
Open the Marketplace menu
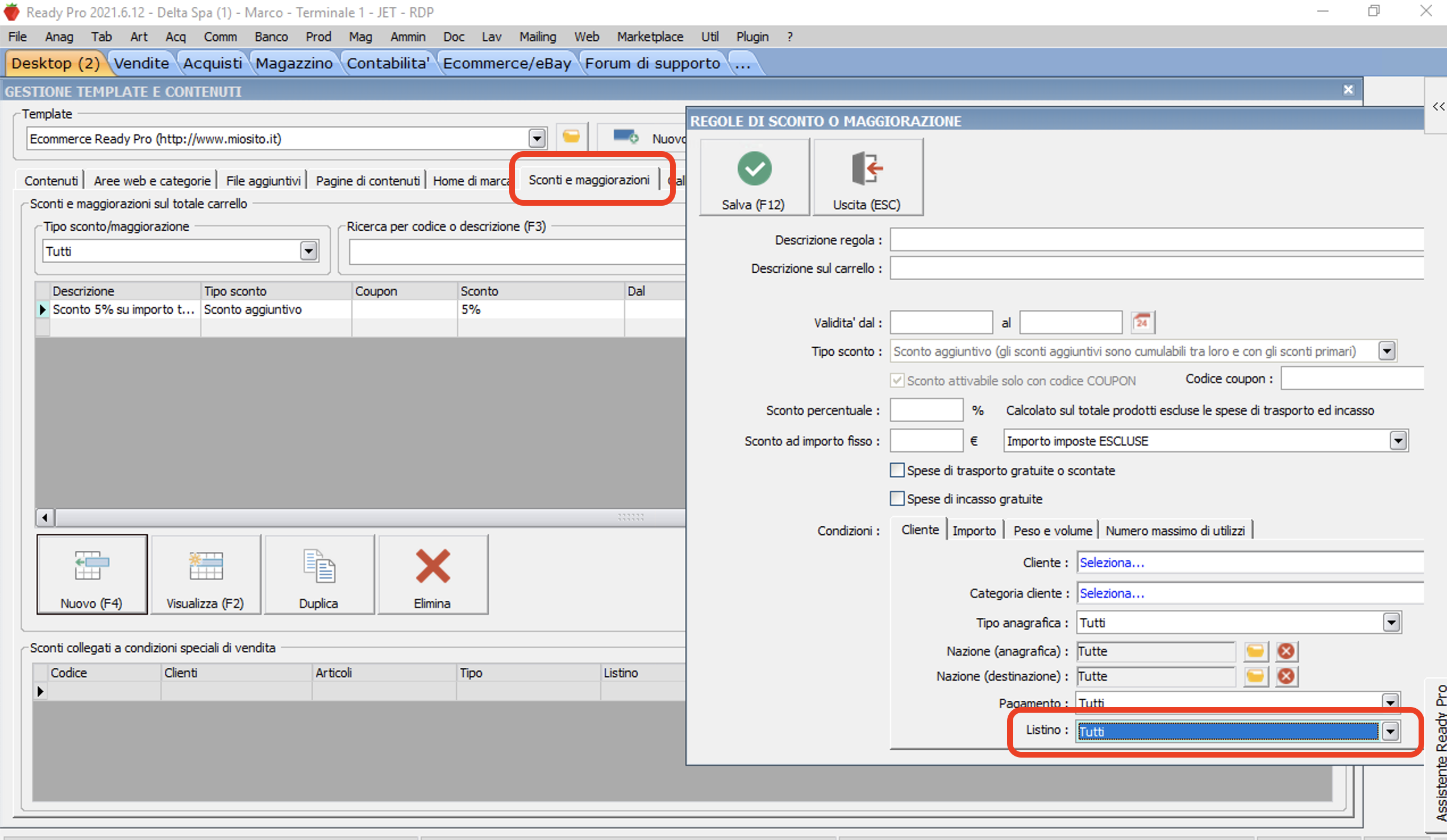point(650,37)
